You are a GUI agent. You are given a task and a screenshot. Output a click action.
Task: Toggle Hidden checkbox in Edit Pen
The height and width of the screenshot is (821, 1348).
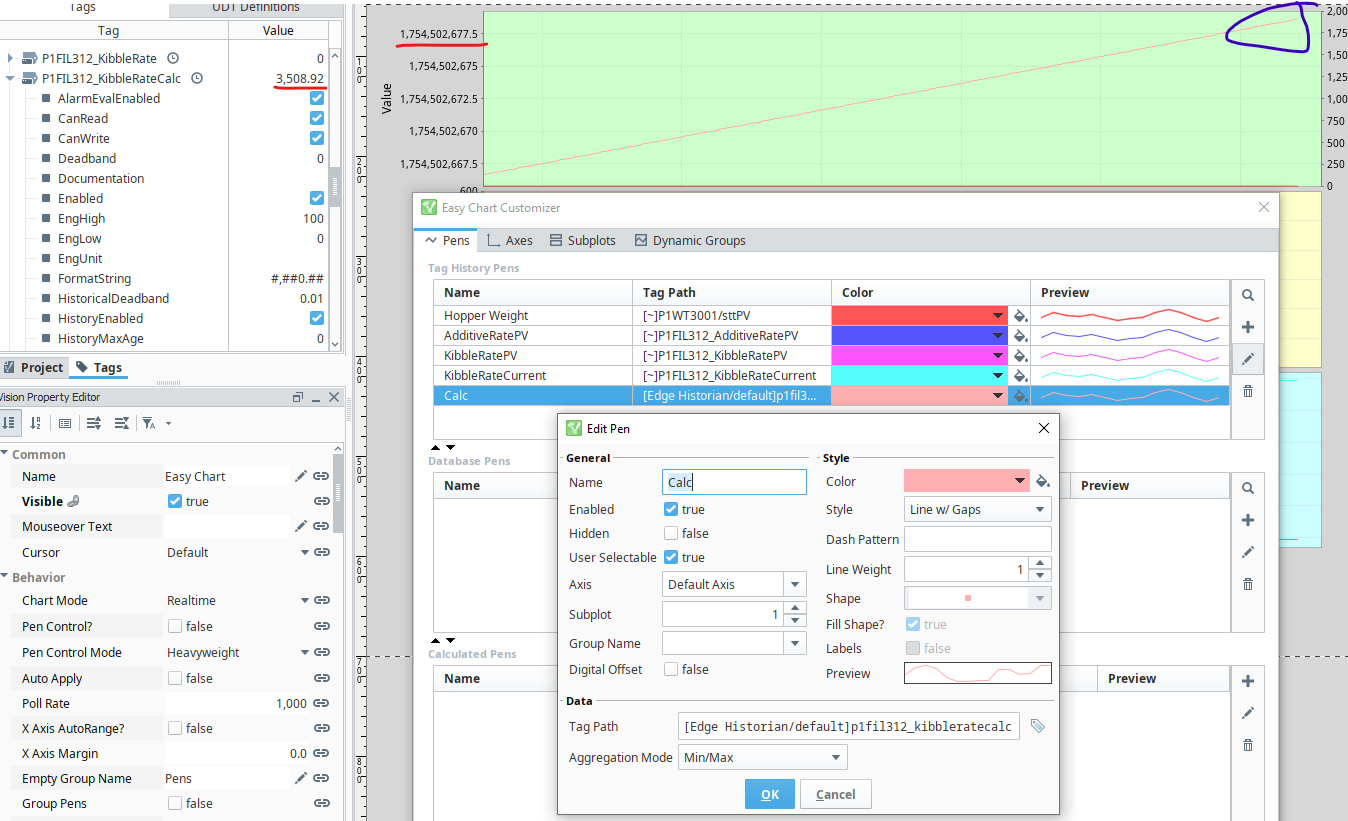pos(671,533)
